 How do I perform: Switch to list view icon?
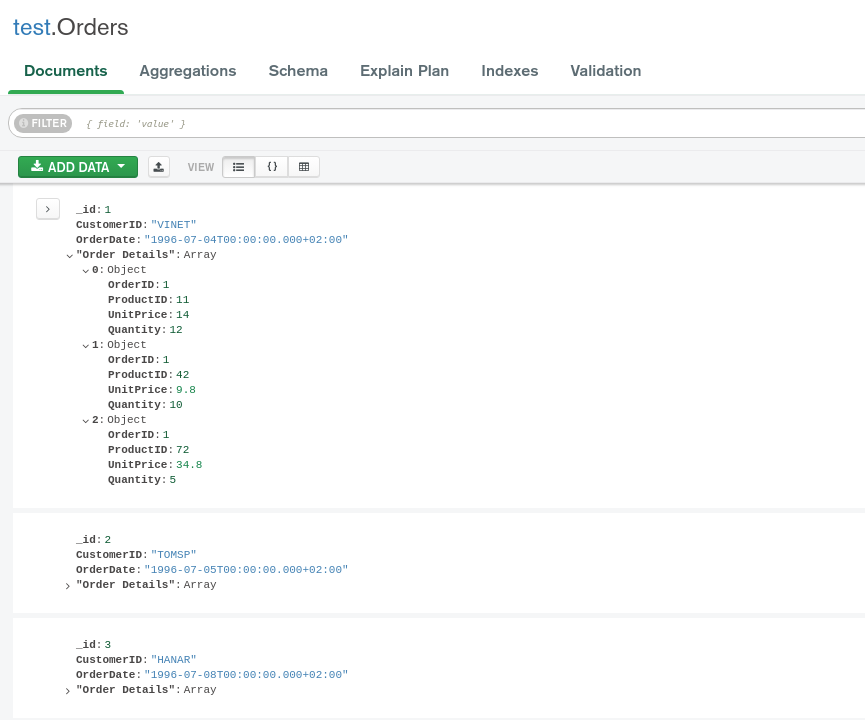click(x=238, y=167)
